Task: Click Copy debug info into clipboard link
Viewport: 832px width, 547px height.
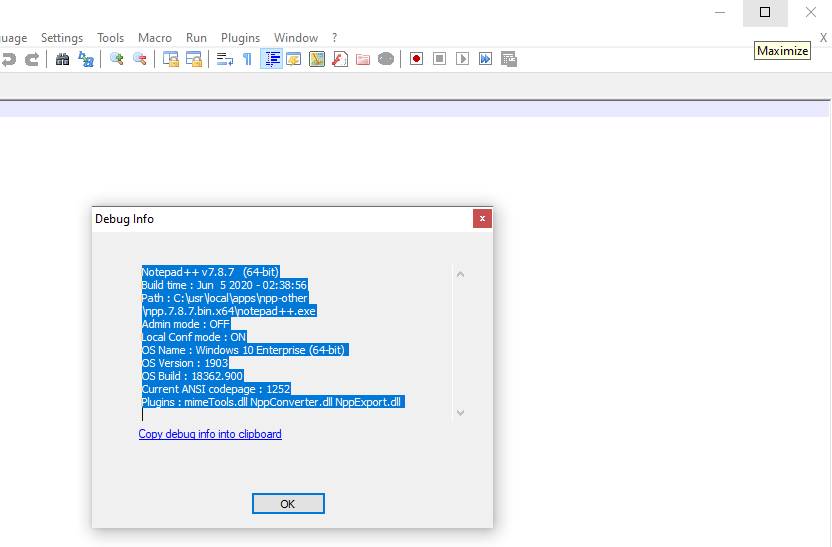Action: [x=210, y=434]
